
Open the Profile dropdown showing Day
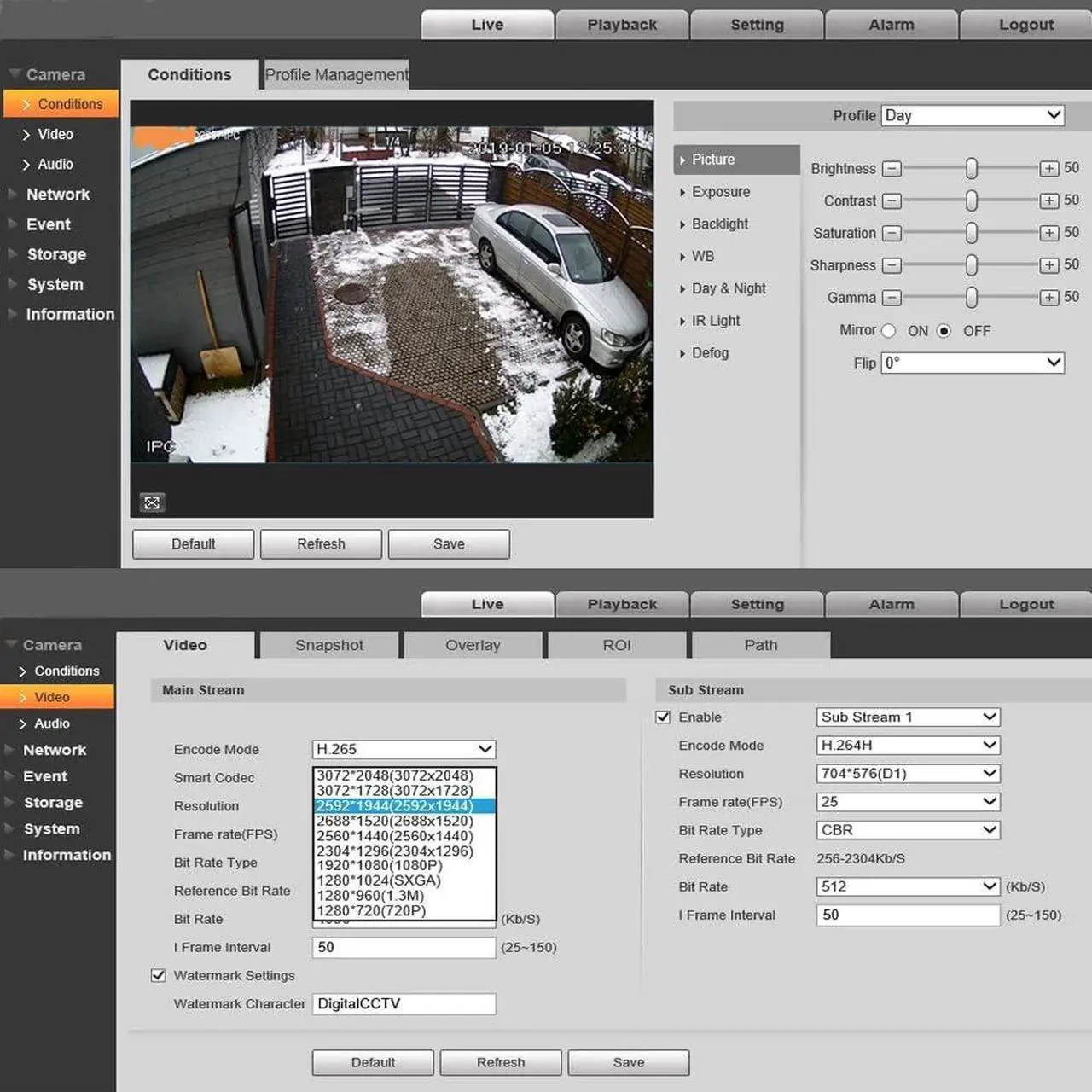tap(973, 115)
